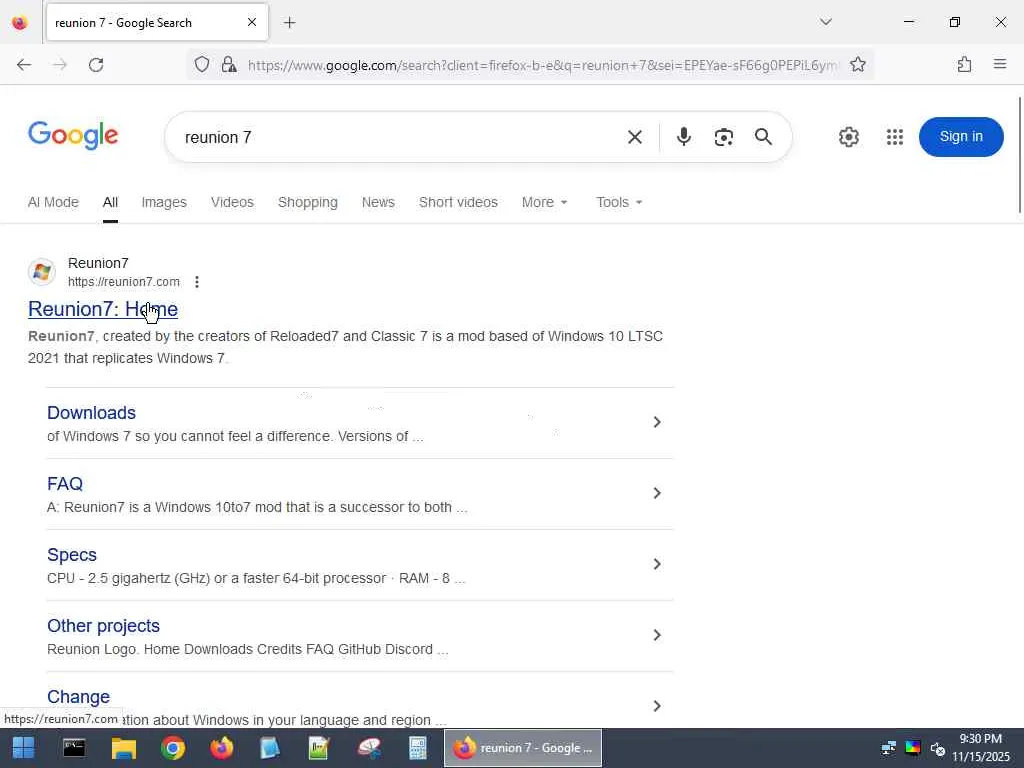Switch to Short videos tab
Viewport: 1024px width, 768px height.
pos(458,202)
